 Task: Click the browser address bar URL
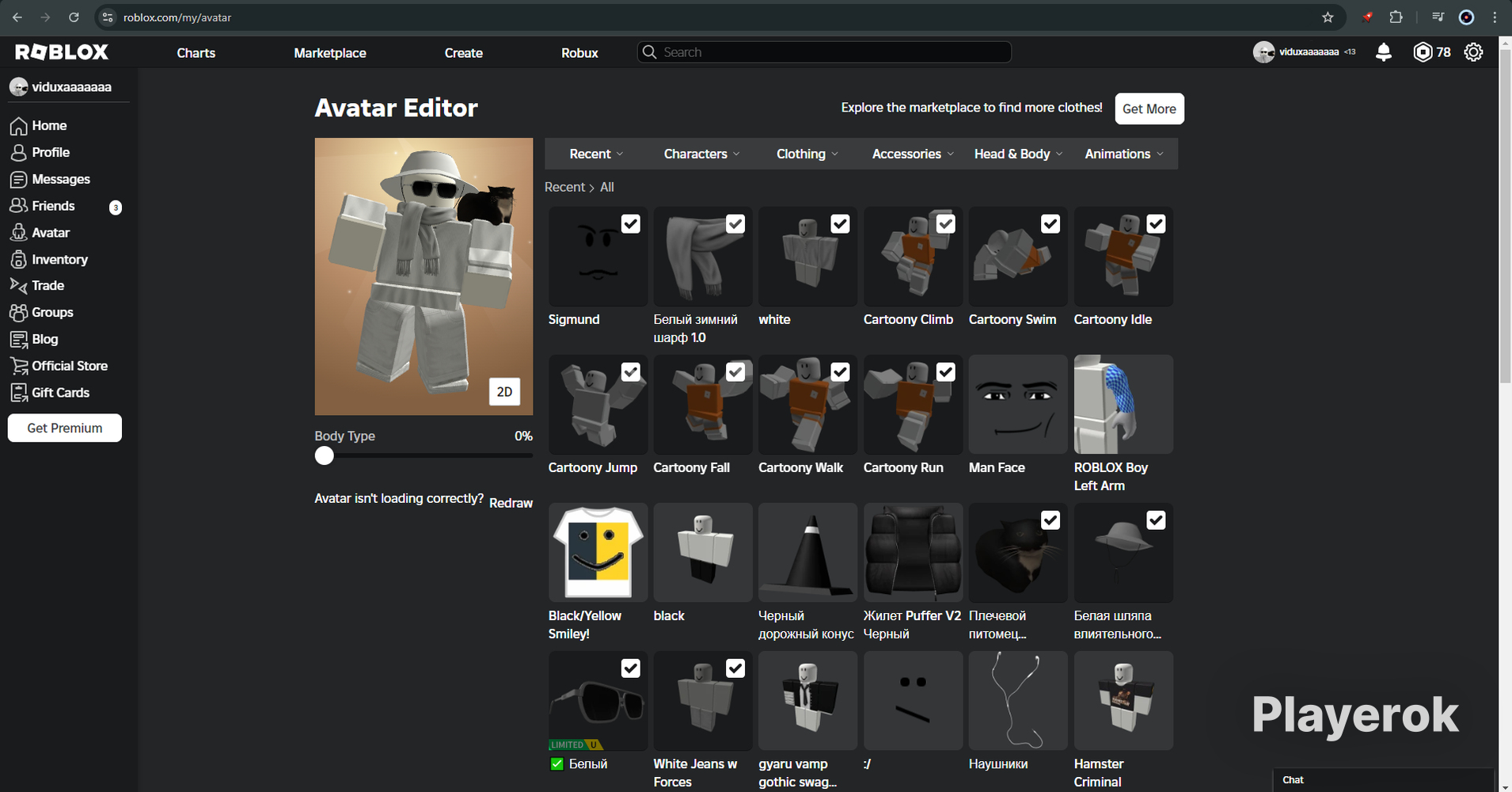click(x=177, y=17)
